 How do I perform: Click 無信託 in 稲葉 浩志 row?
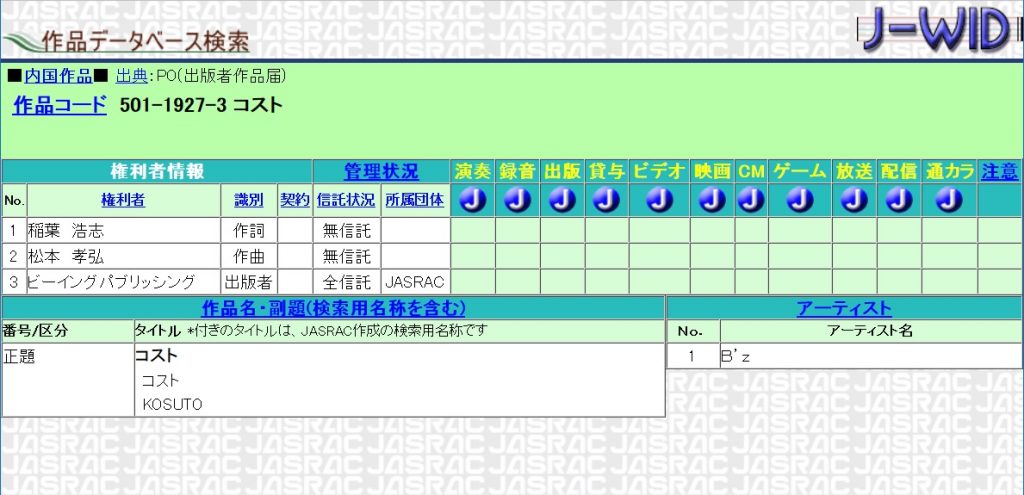pyautogui.click(x=346, y=230)
